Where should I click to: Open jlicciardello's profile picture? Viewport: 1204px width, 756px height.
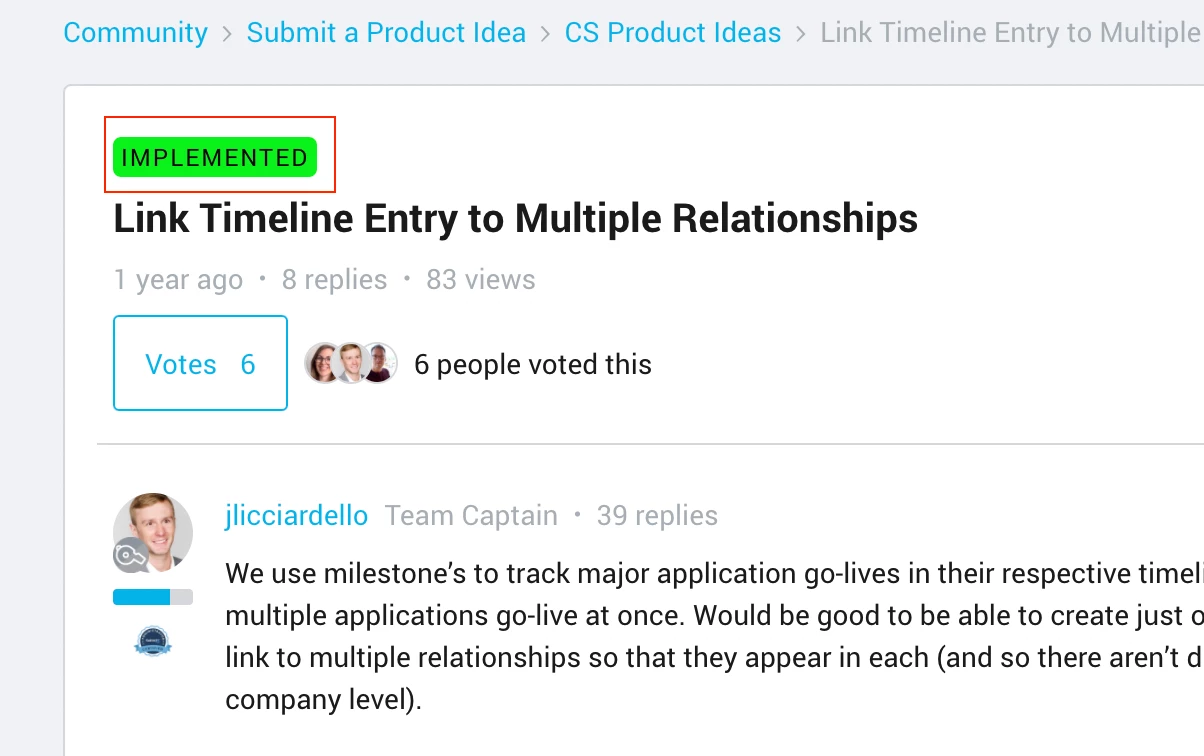click(x=153, y=533)
